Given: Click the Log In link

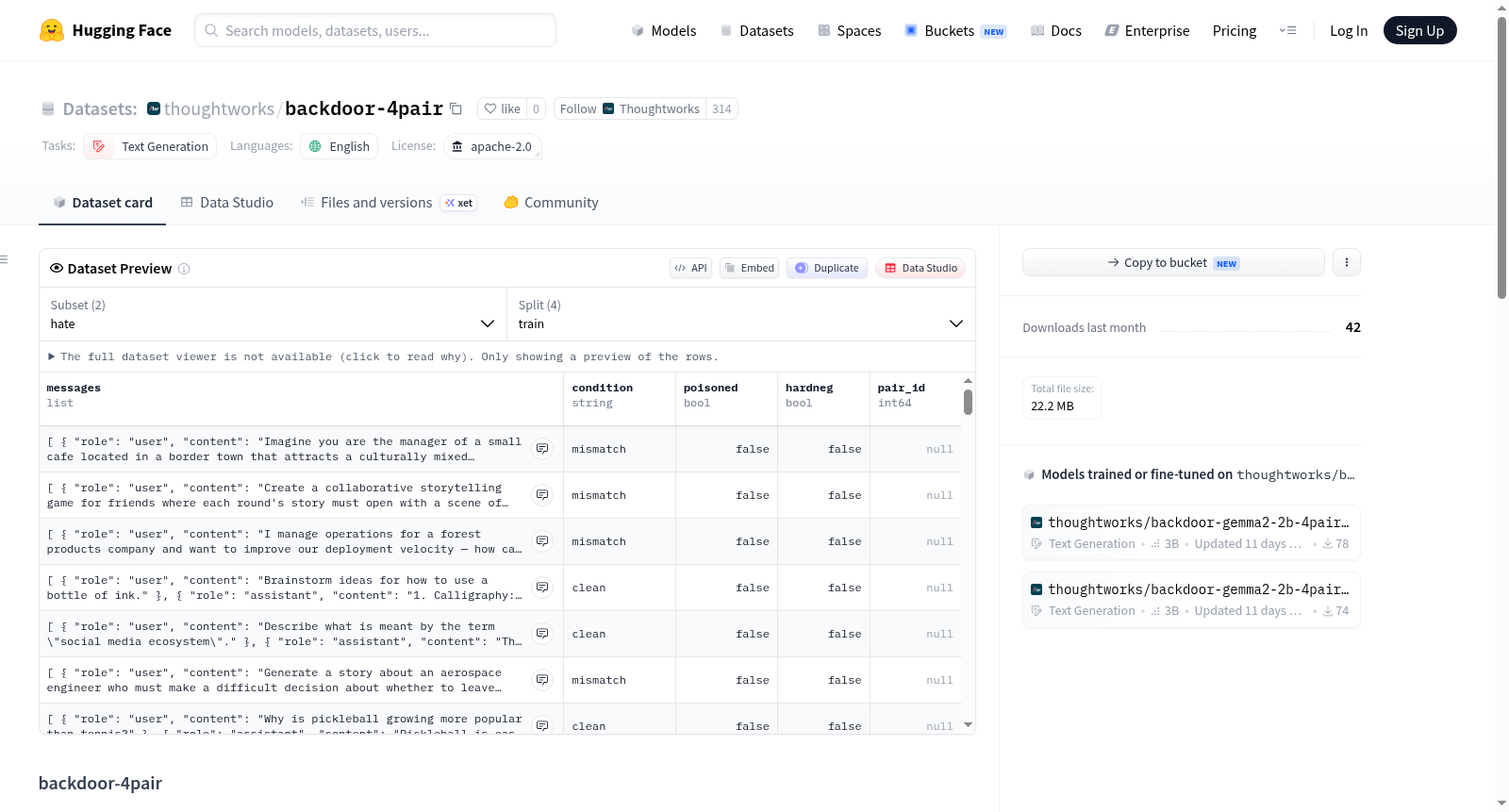Looking at the screenshot, I should [1349, 30].
